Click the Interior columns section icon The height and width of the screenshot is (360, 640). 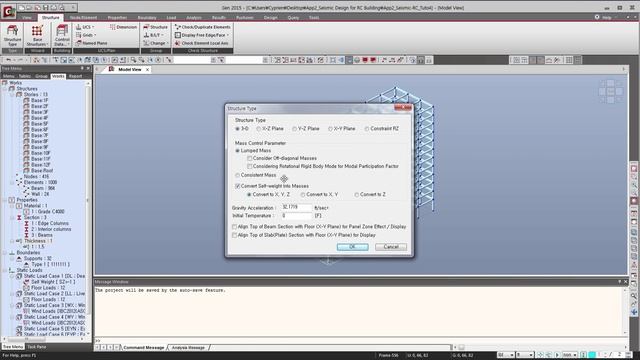(x=27, y=229)
